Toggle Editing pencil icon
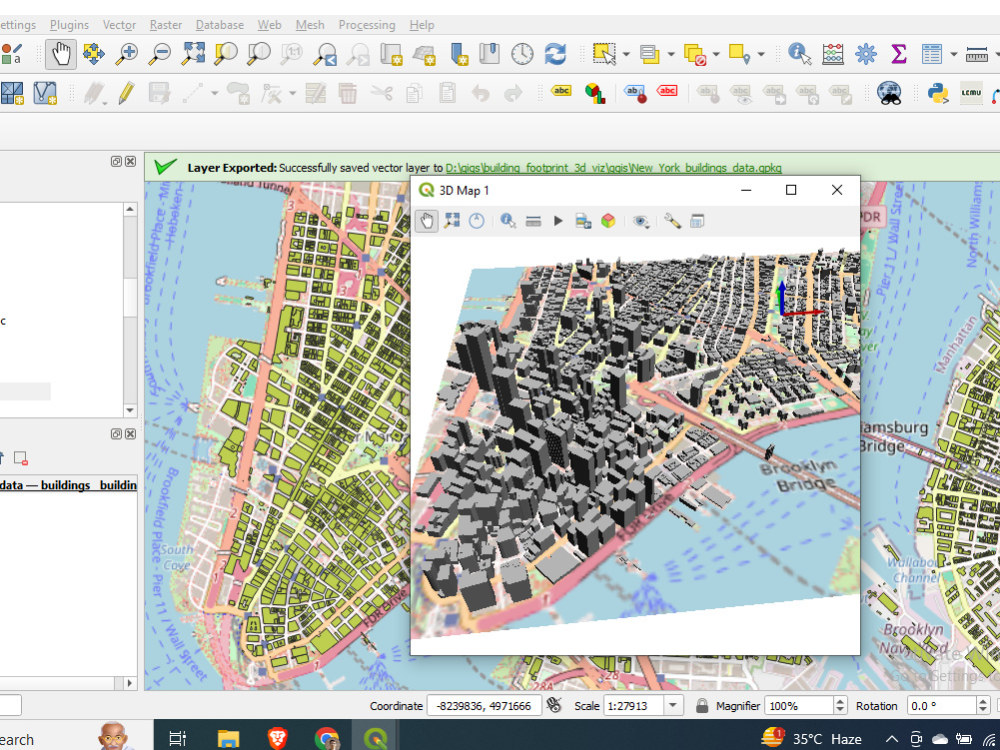Viewport: 1000px width, 750px height. click(x=126, y=93)
